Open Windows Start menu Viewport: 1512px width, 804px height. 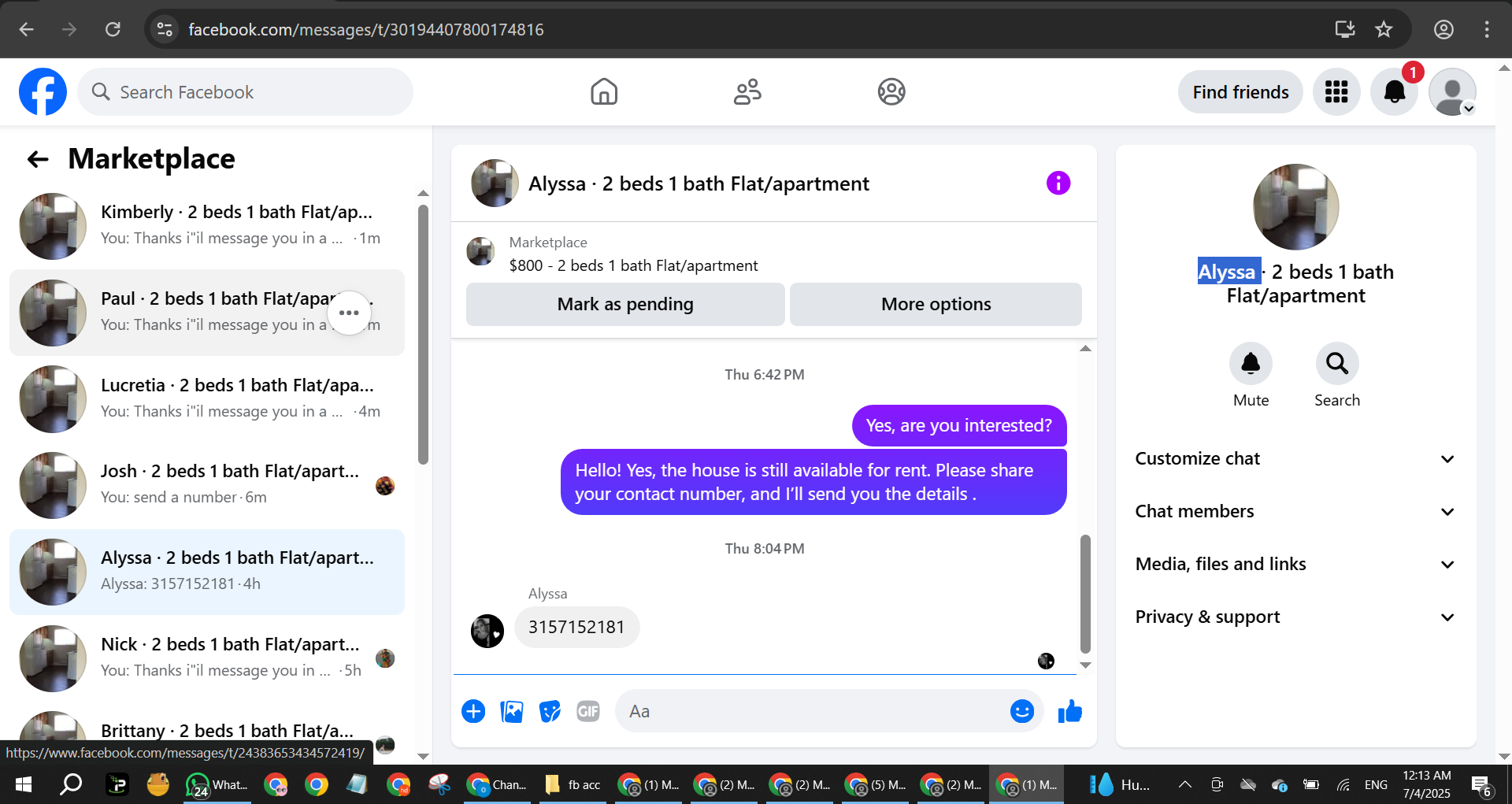point(24,784)
